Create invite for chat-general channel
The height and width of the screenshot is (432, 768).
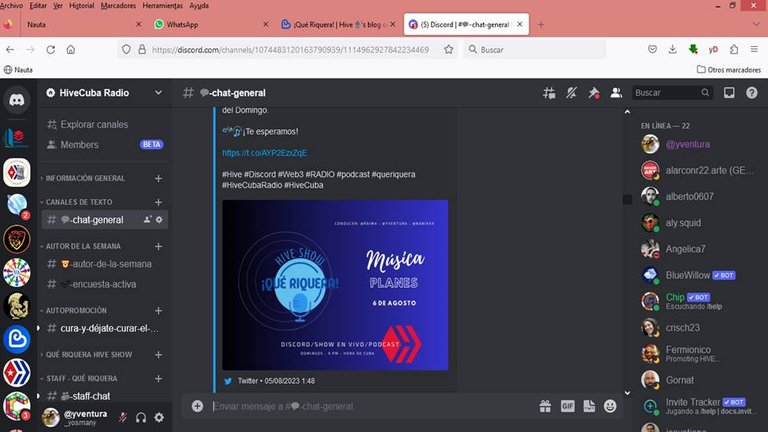click(147, 220)
